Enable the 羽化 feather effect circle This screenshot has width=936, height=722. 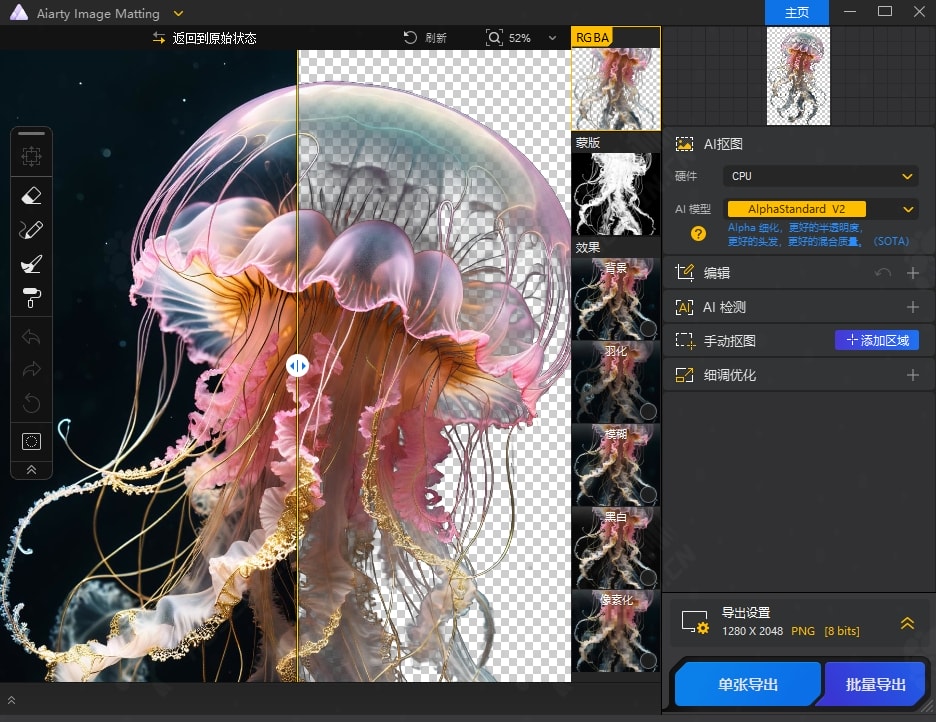click(647, 411)
